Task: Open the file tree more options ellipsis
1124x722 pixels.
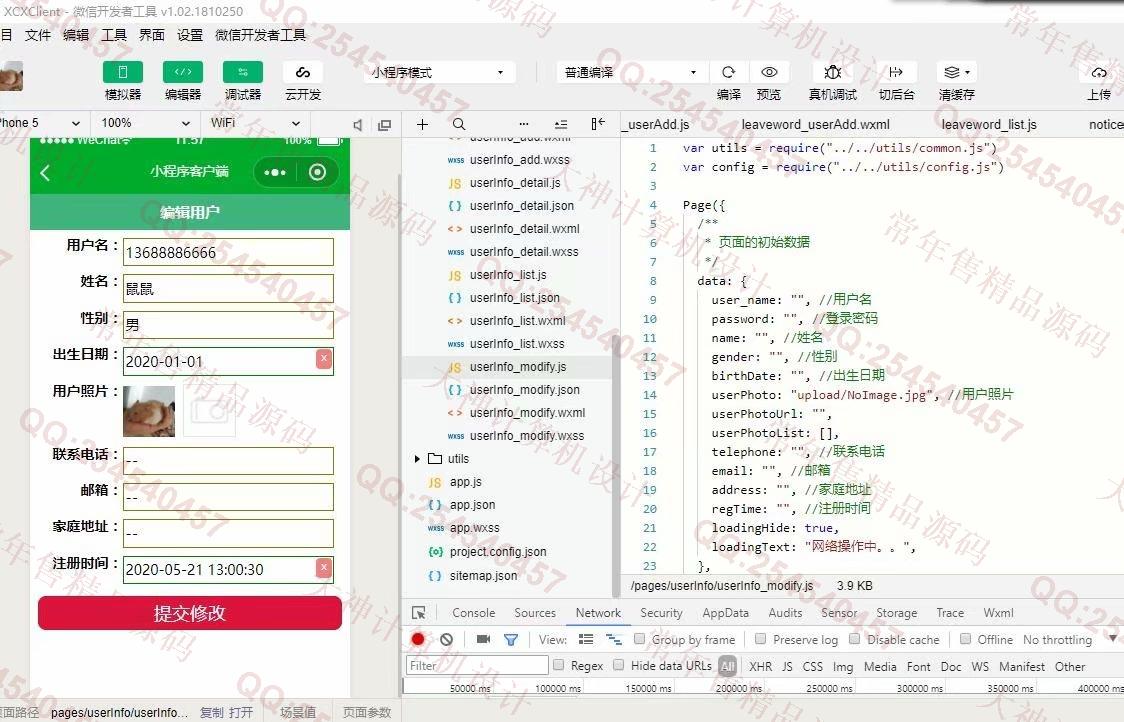Action: [x=524, y=124]
